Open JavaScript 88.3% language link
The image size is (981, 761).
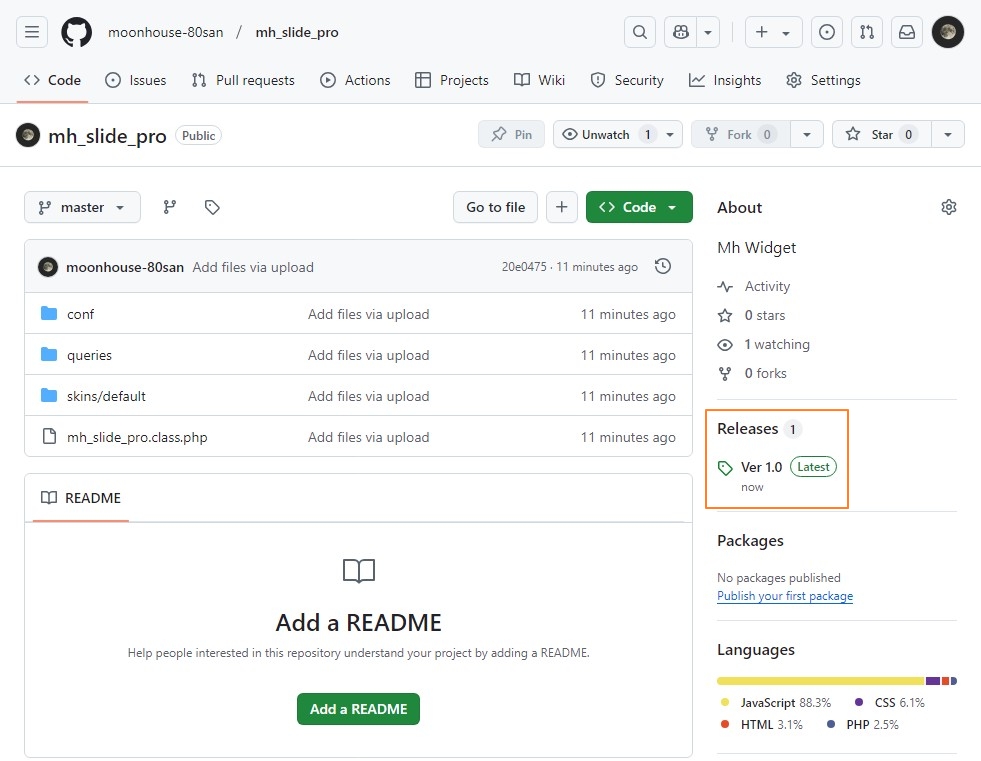(x=776, y=703)
